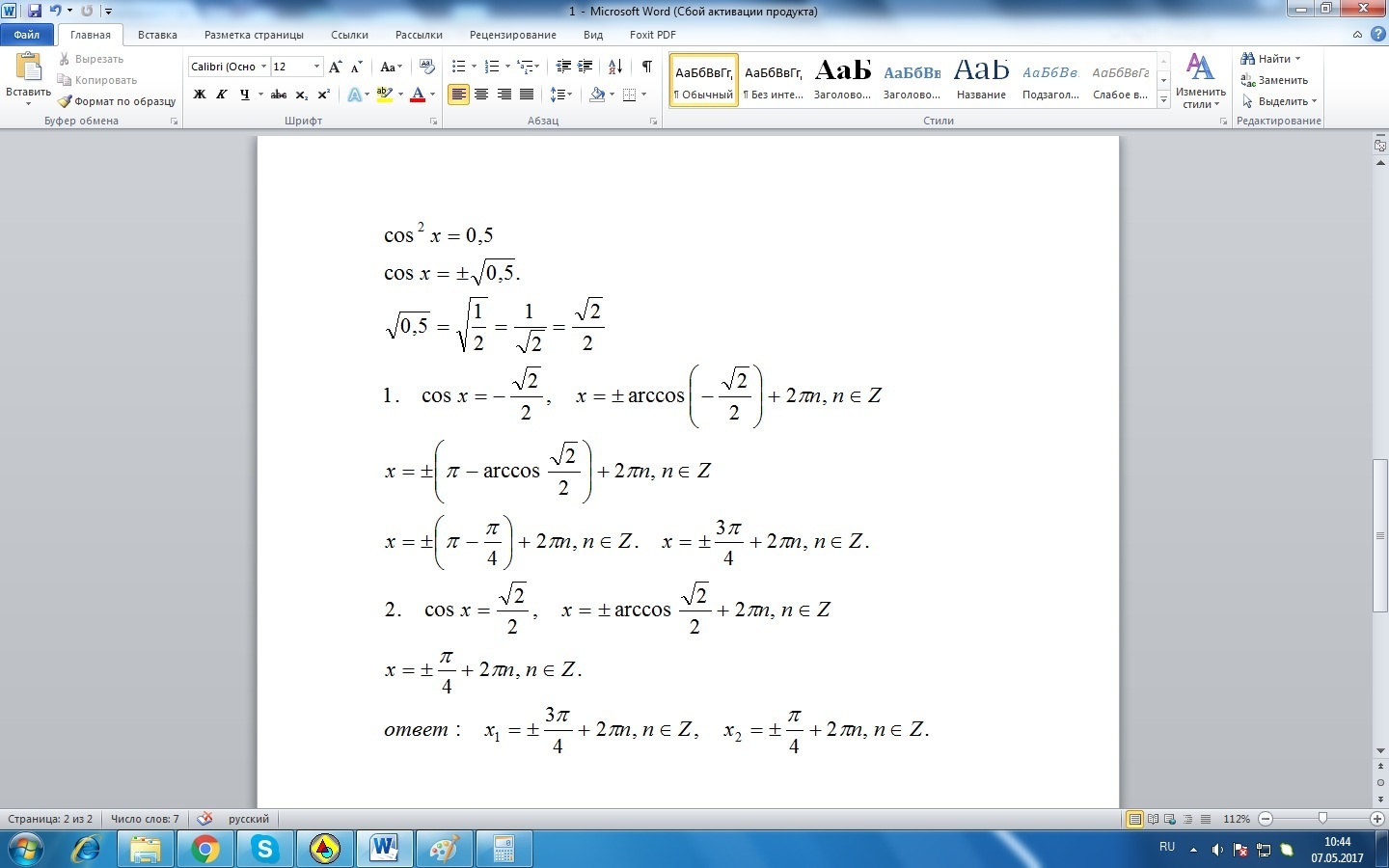Viewport: 1389px width, 868px height.
Task: Expand the Найти (Find) dropdown arrow
Action: click(x=1297, y=59)
